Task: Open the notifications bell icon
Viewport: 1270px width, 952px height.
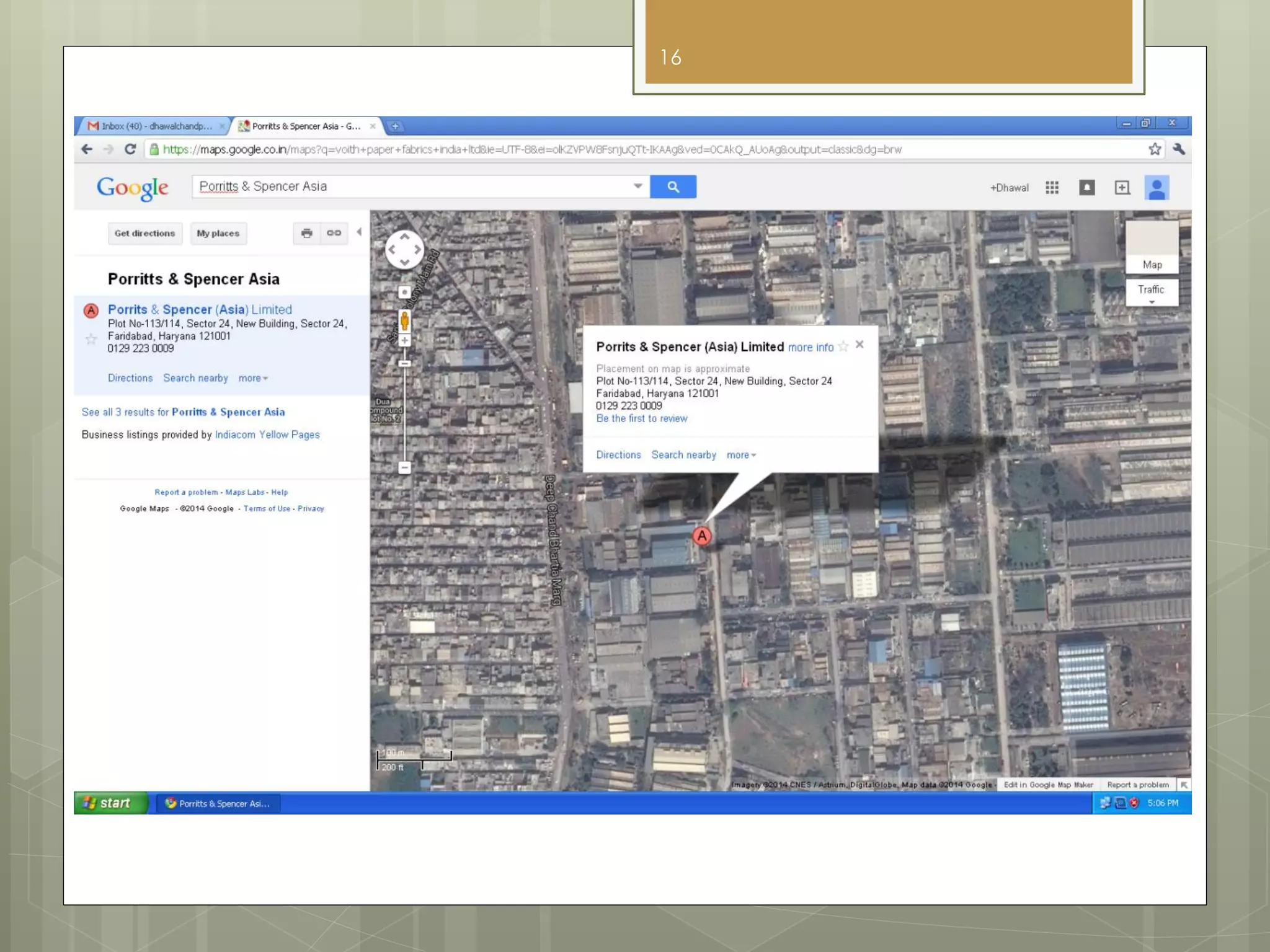Action: click(1086, 187)
